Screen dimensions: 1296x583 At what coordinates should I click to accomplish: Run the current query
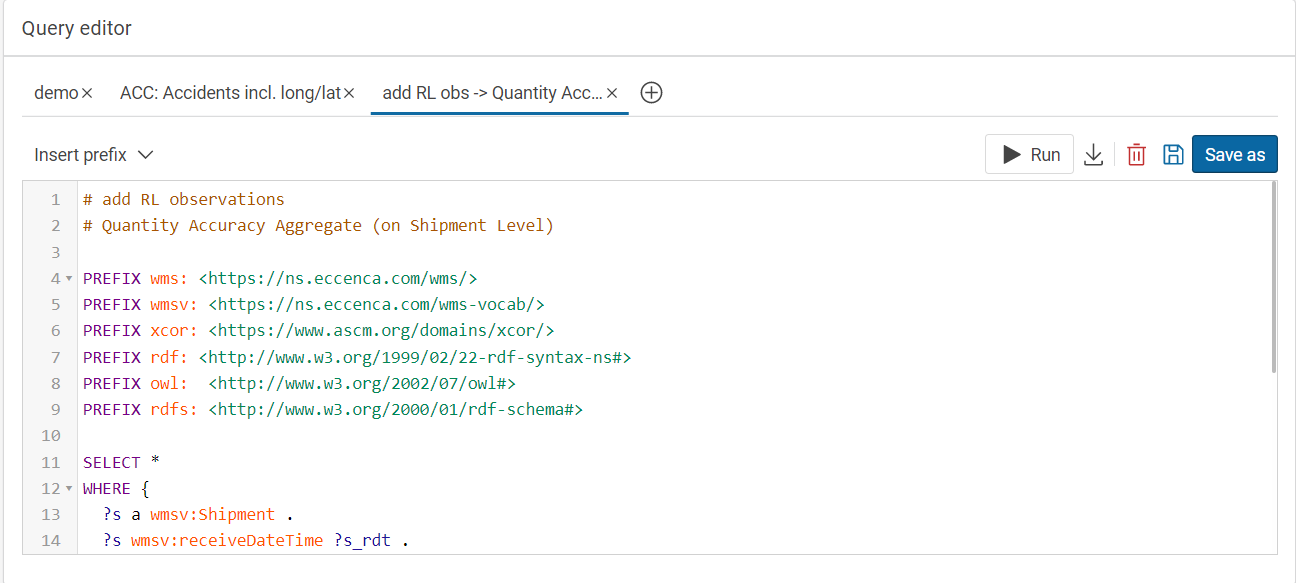click(x=1030, y=155)
